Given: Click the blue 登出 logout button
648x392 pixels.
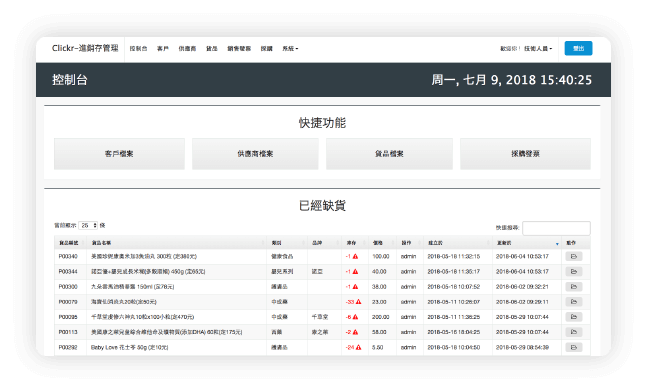Looking at the screenshot, I should click(x=579, y=48).
